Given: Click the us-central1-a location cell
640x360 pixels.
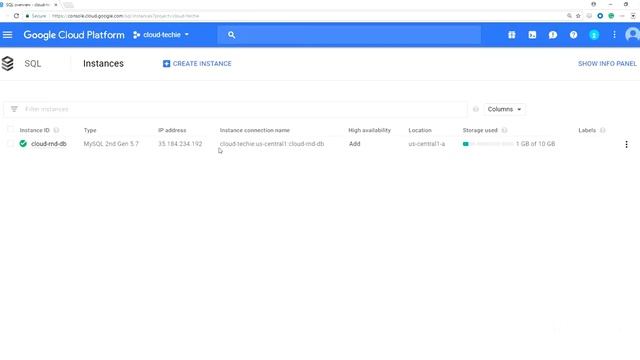Looking at the screenshot, I should [x=427, y=144].
